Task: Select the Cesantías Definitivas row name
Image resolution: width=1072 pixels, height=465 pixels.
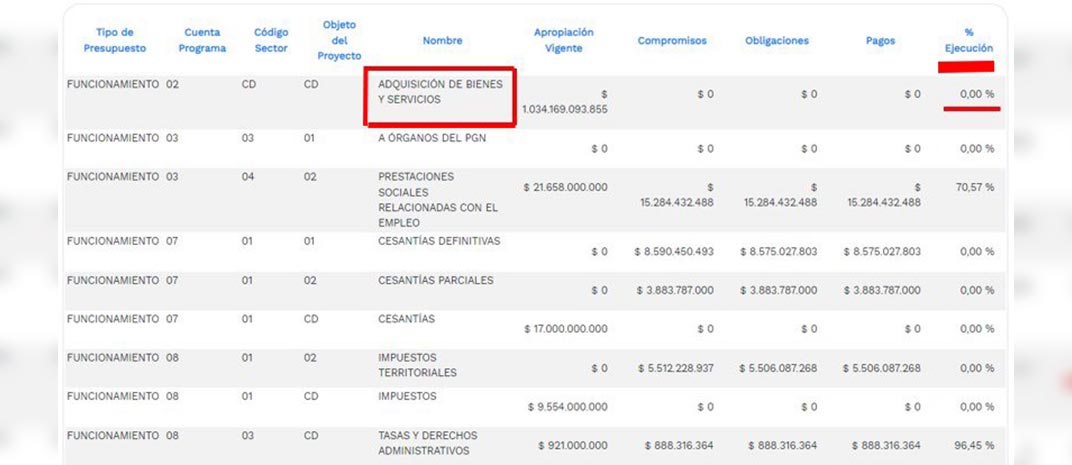Action: [439, 241]
